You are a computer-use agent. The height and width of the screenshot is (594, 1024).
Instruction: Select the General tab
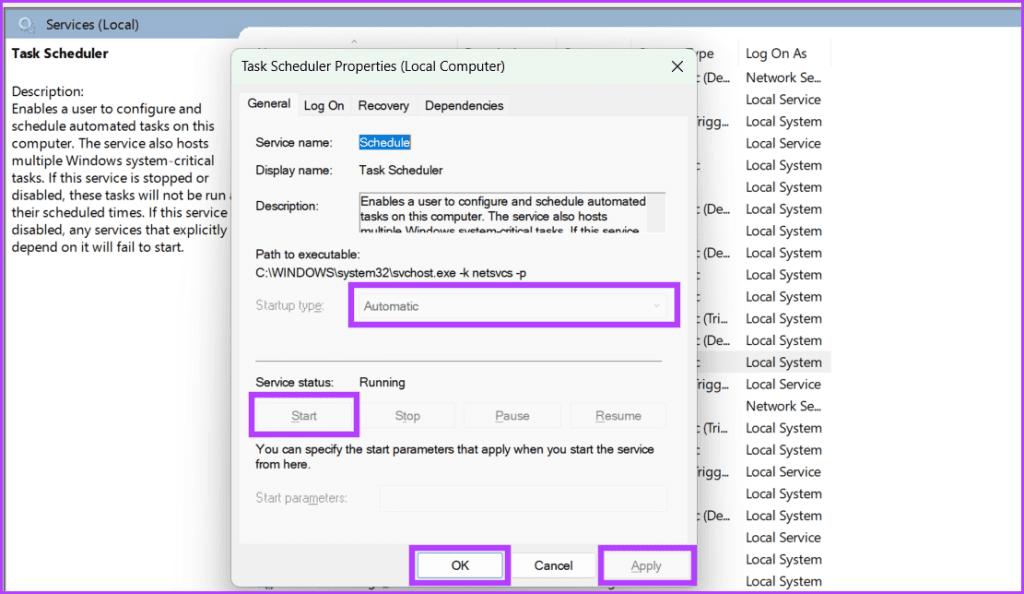tap(268, 103)
